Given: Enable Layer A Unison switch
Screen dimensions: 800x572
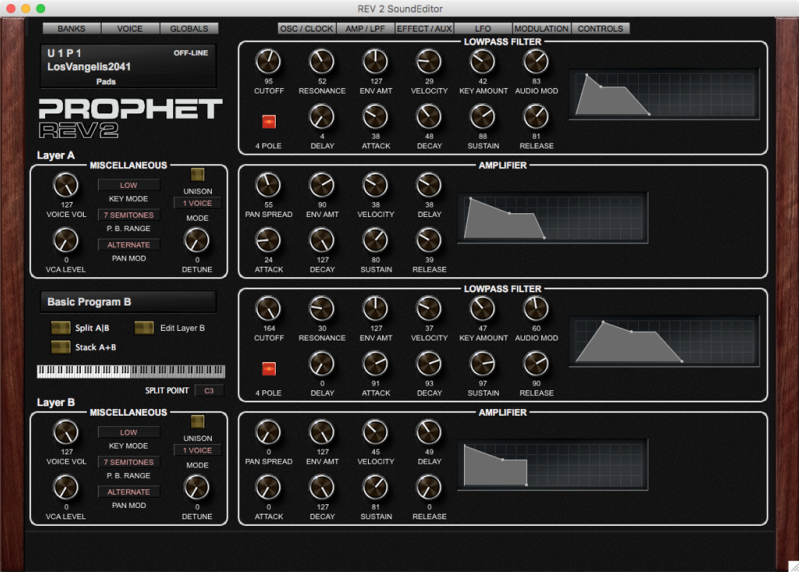Looking at the screenshot, I should pos(198,174).
